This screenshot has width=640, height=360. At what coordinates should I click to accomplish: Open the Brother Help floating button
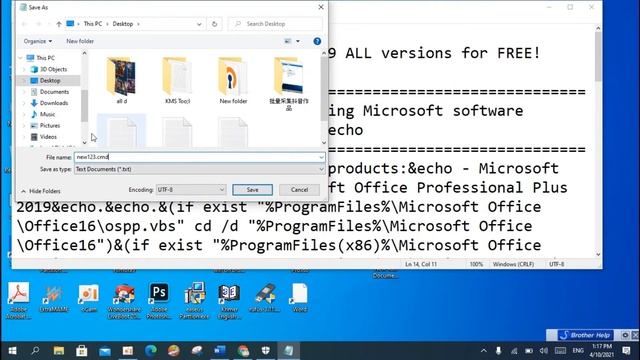pyautogui.click(x=584, y=335)
